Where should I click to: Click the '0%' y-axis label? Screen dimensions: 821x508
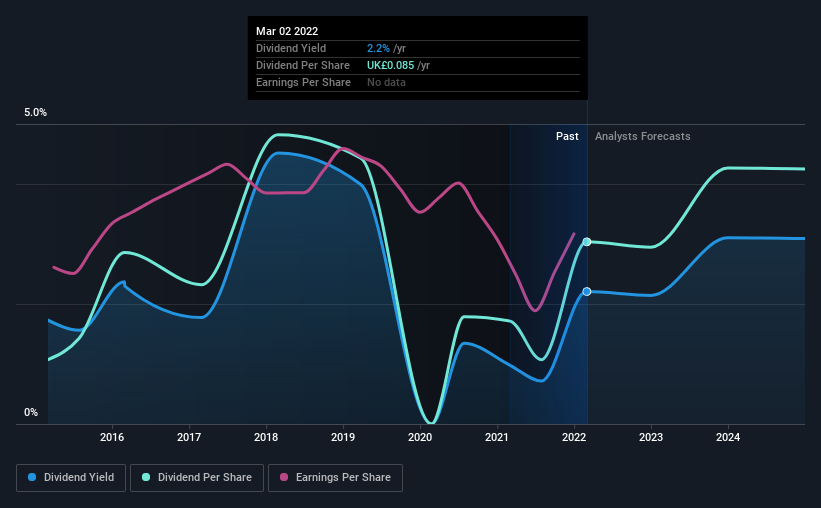coord(31,413)
